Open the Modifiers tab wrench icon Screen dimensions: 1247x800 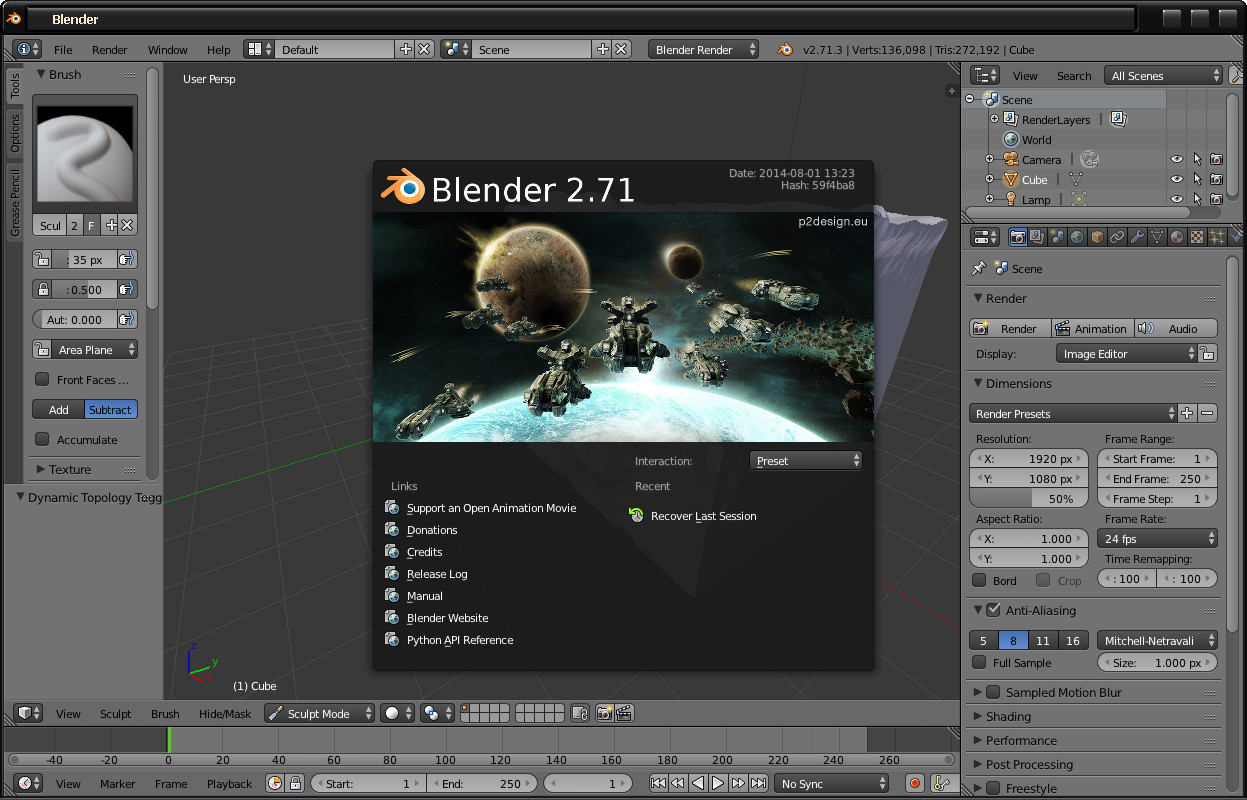point(1137,237)
